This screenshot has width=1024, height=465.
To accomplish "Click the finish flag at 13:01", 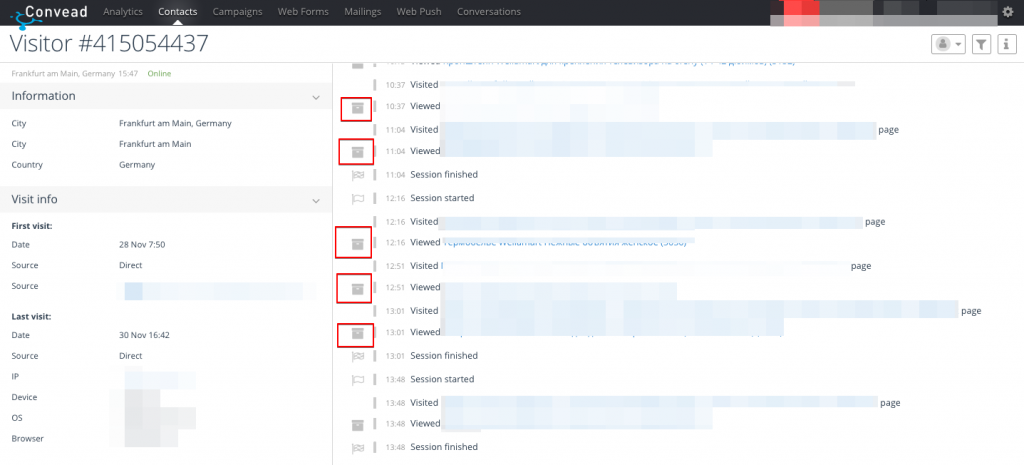I will 358,356.
